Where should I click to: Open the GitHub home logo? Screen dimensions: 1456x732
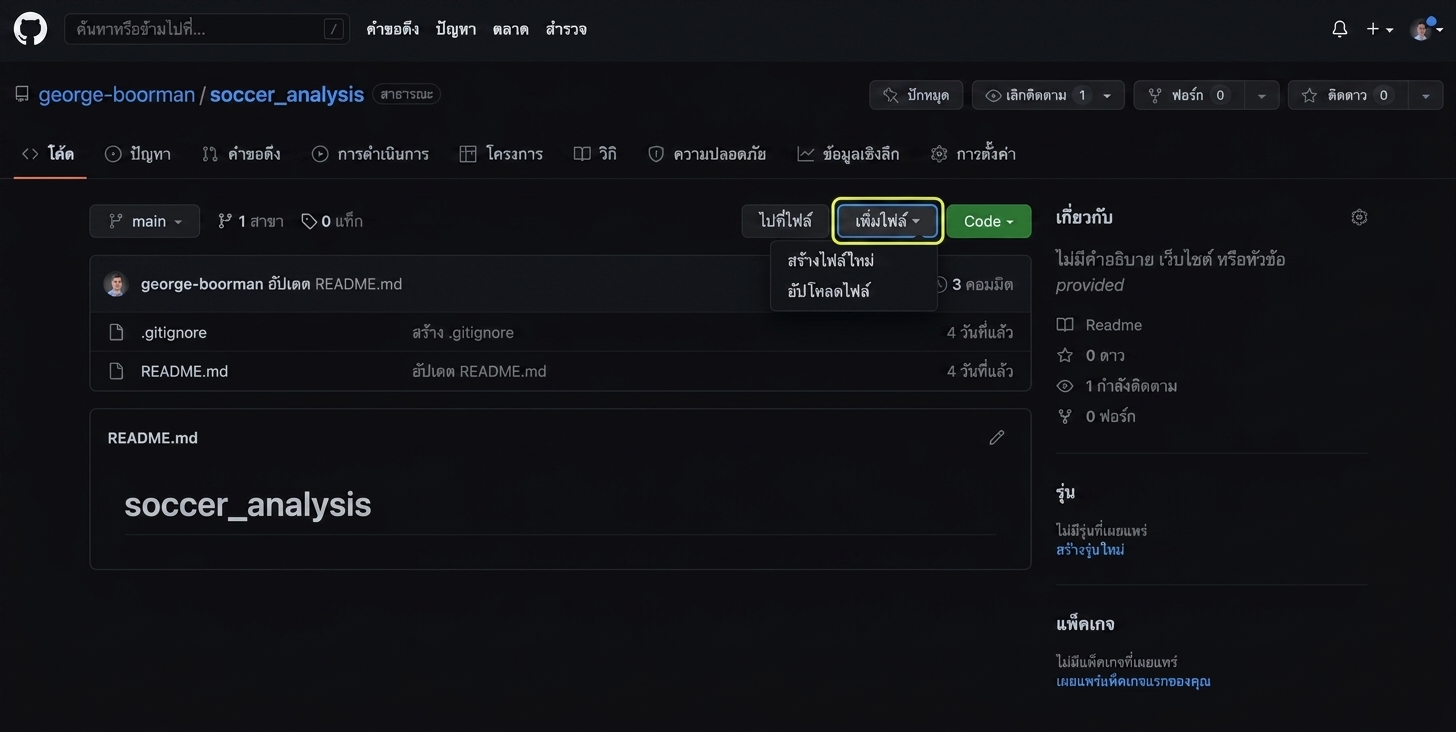click(x=30, y=29)
